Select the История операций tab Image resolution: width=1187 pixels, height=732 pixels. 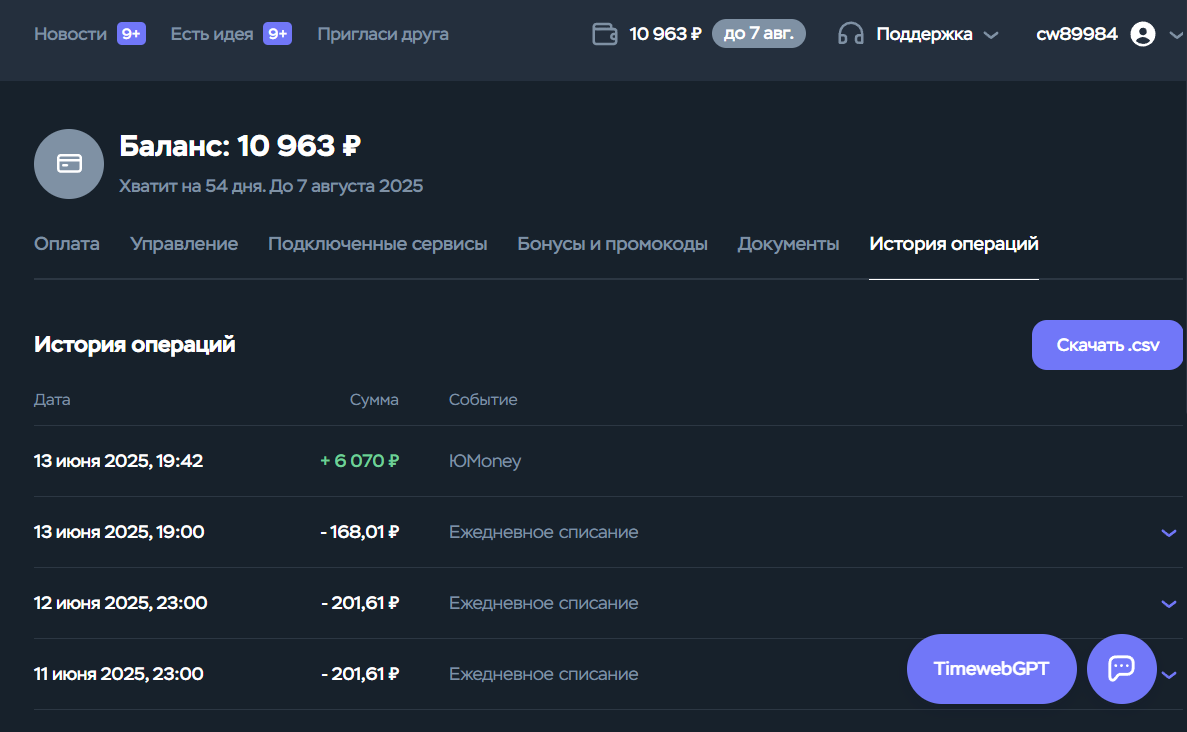tap(954, 244)
